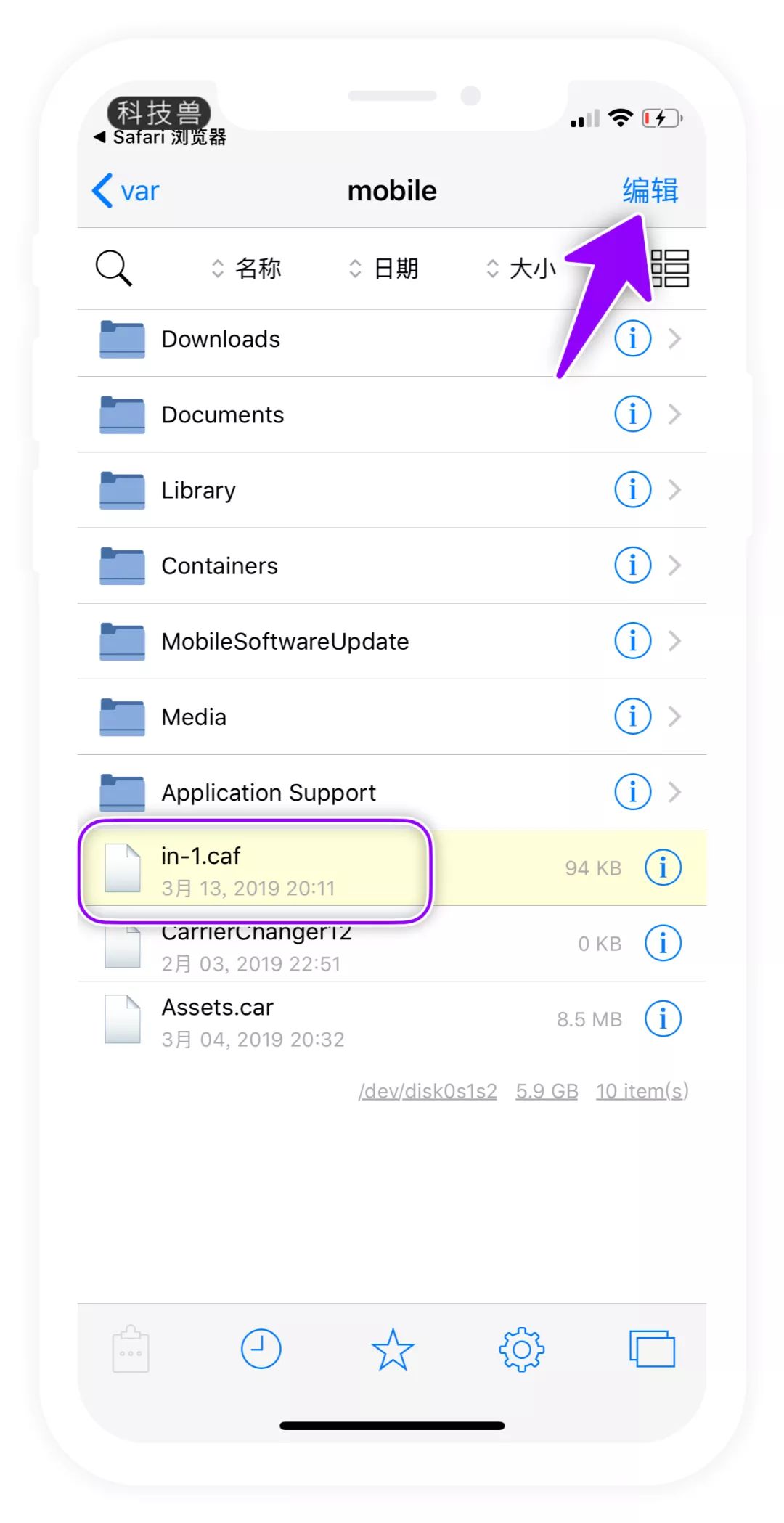Return to Safari 浏览器 app
784x1523 pixels.
(x=160, y=136)
